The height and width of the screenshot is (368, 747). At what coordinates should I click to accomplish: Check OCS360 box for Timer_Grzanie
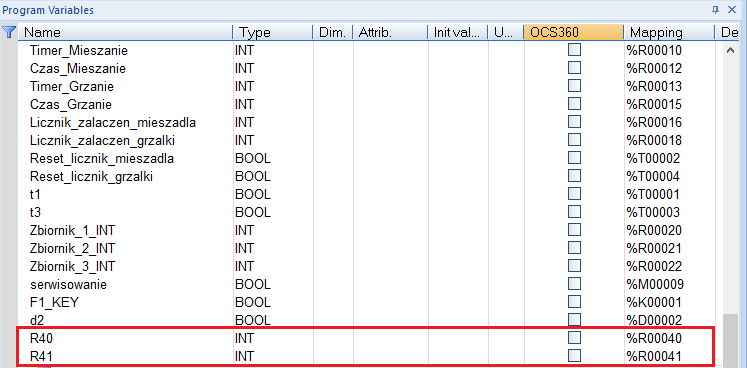click(575, 86)
